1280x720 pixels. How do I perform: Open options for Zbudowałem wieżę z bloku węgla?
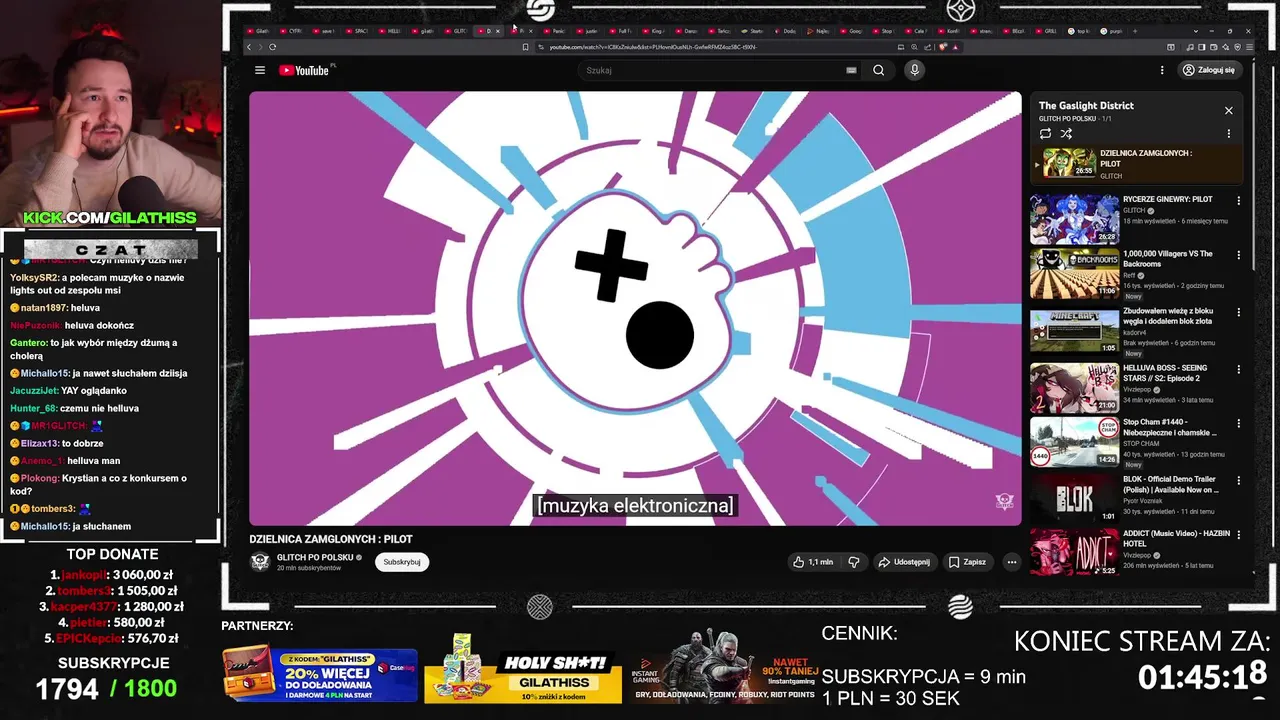pyautogui.click(x=1239, y=312)
